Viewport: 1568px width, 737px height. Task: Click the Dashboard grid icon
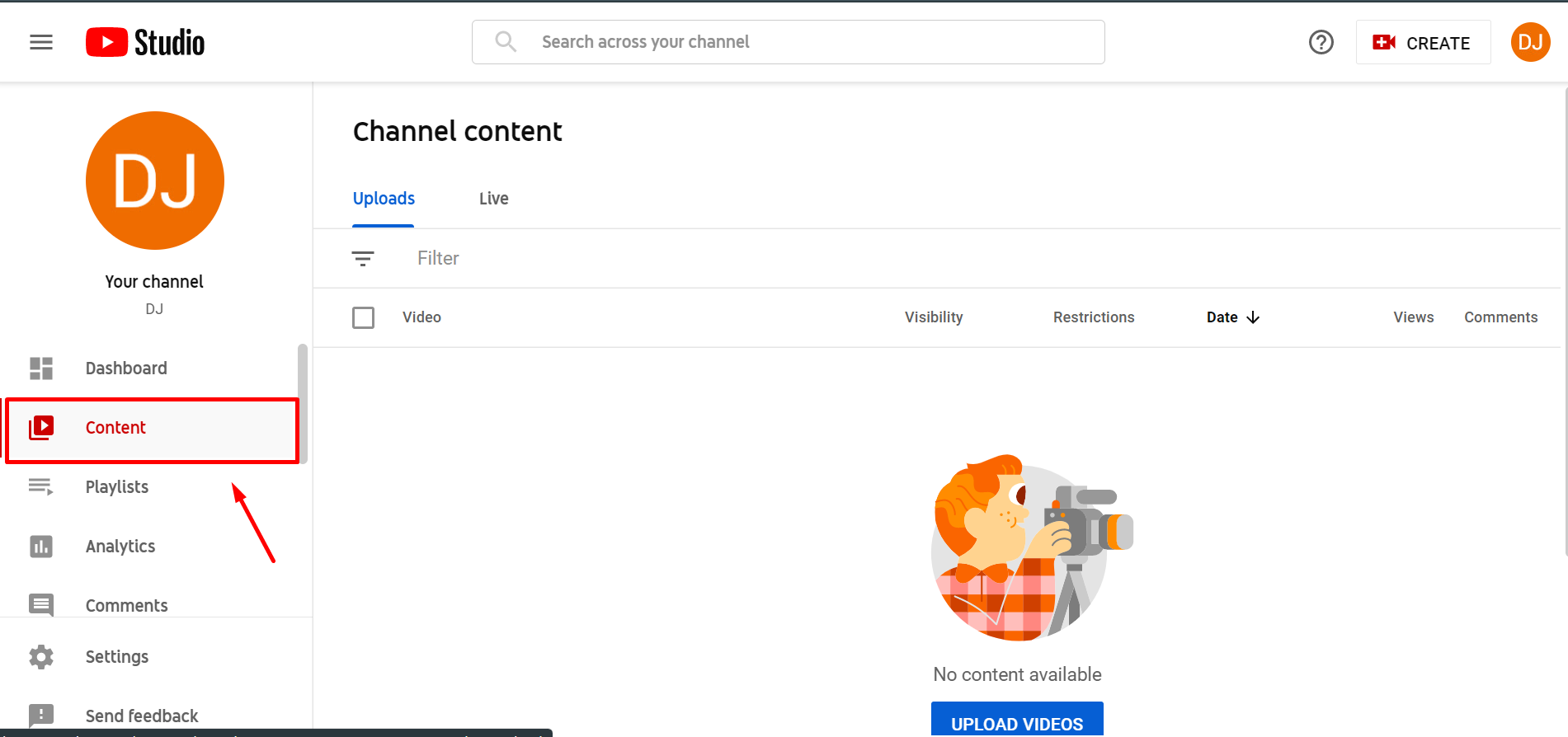(x=41, y=368)
